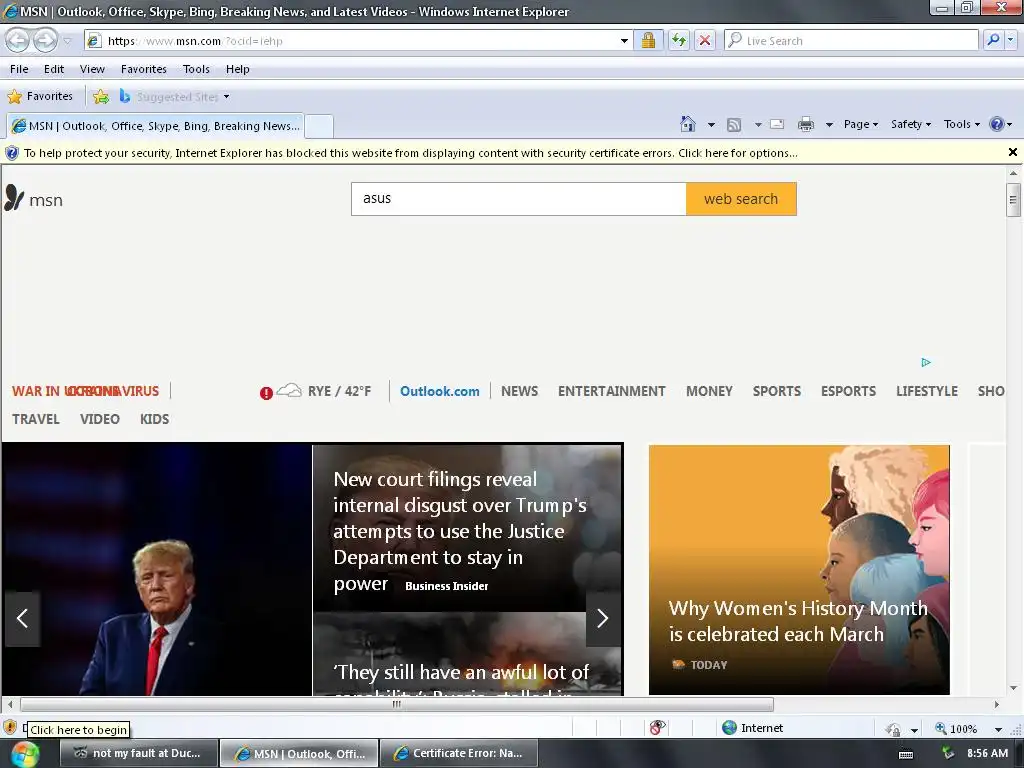Stop loading with the red X icon
1024x768 pixels.
pyautogui.click(x=705, y=40)
